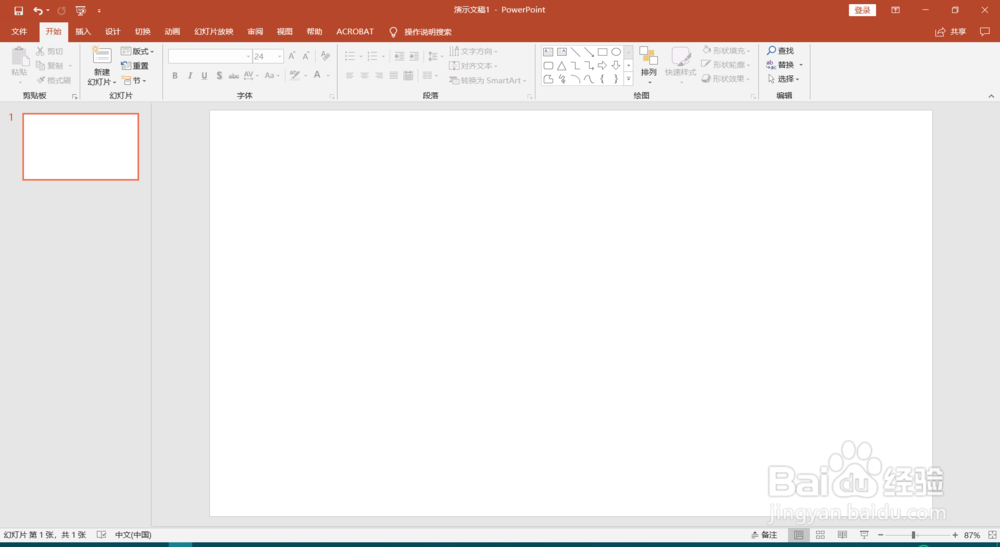The image size is (1000, 547).
Task: Open the font name combo box
Action: point(210,56)
